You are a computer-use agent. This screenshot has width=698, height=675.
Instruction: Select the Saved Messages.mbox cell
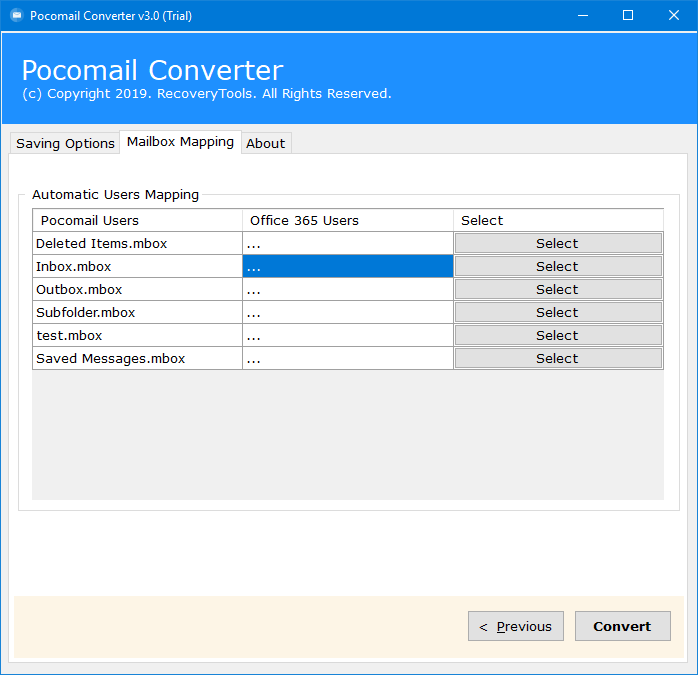point(138,358)
